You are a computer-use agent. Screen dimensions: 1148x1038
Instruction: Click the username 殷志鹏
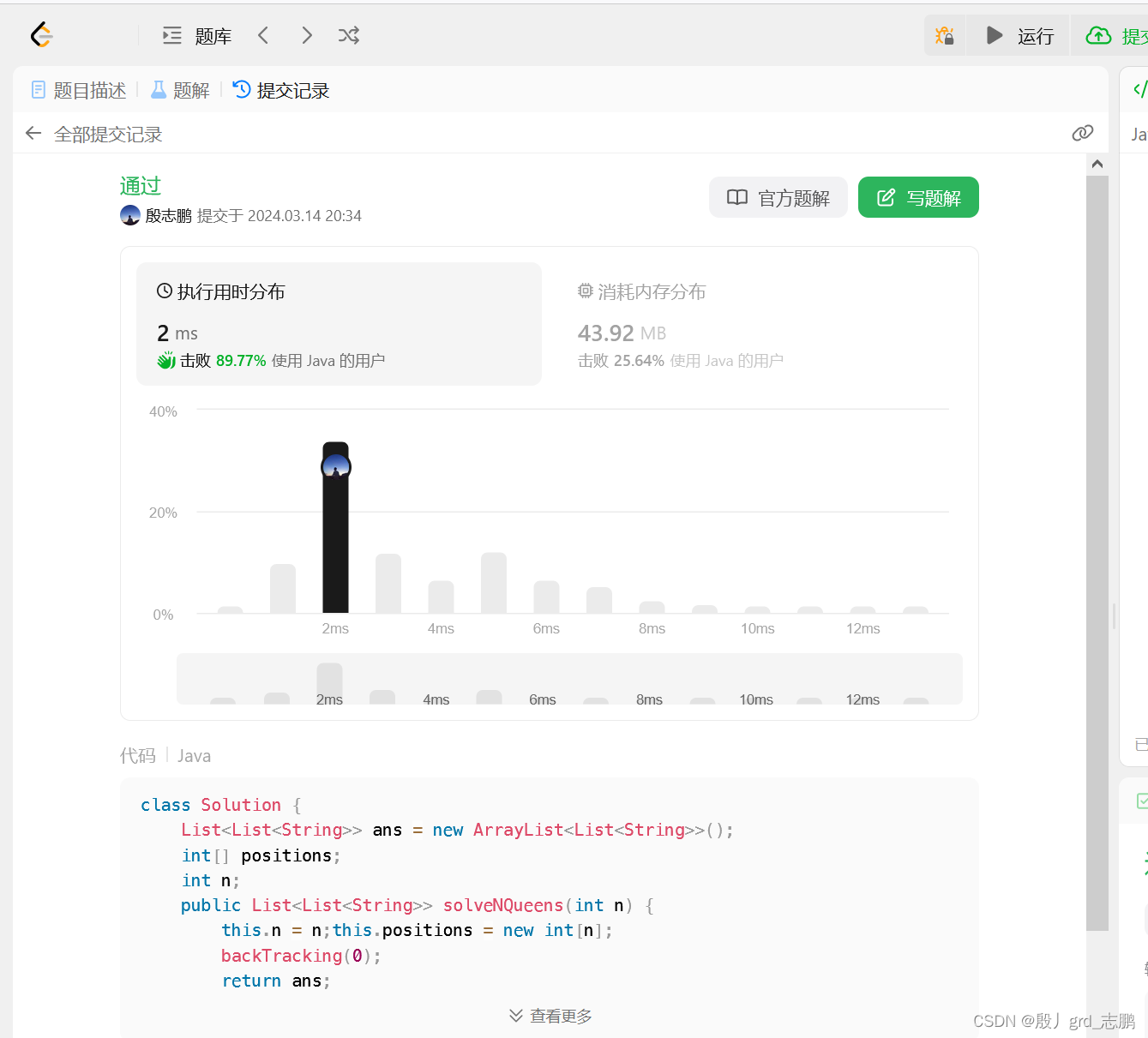(168, 216)
